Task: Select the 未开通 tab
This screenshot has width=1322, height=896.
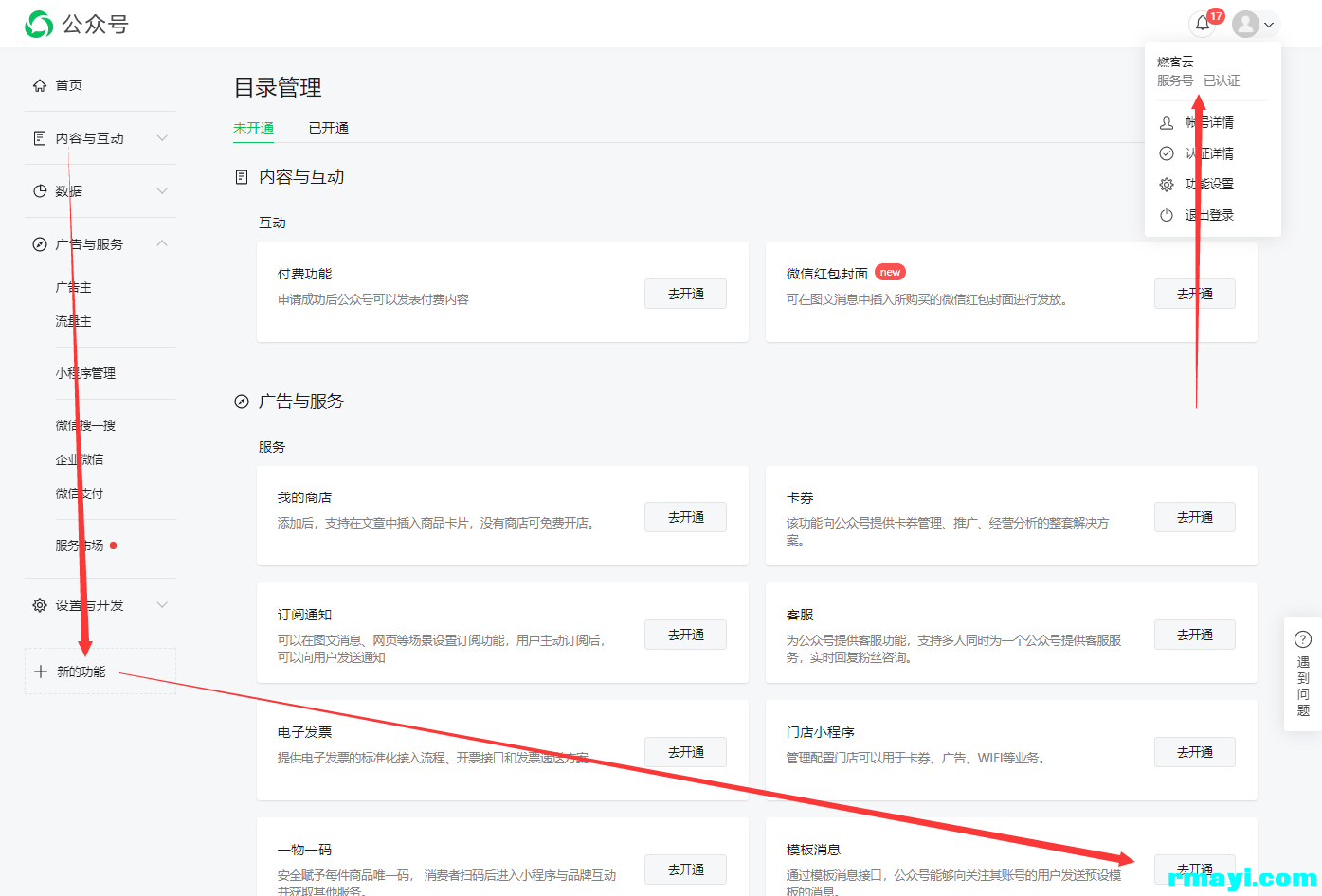Action: coord(253,128)
